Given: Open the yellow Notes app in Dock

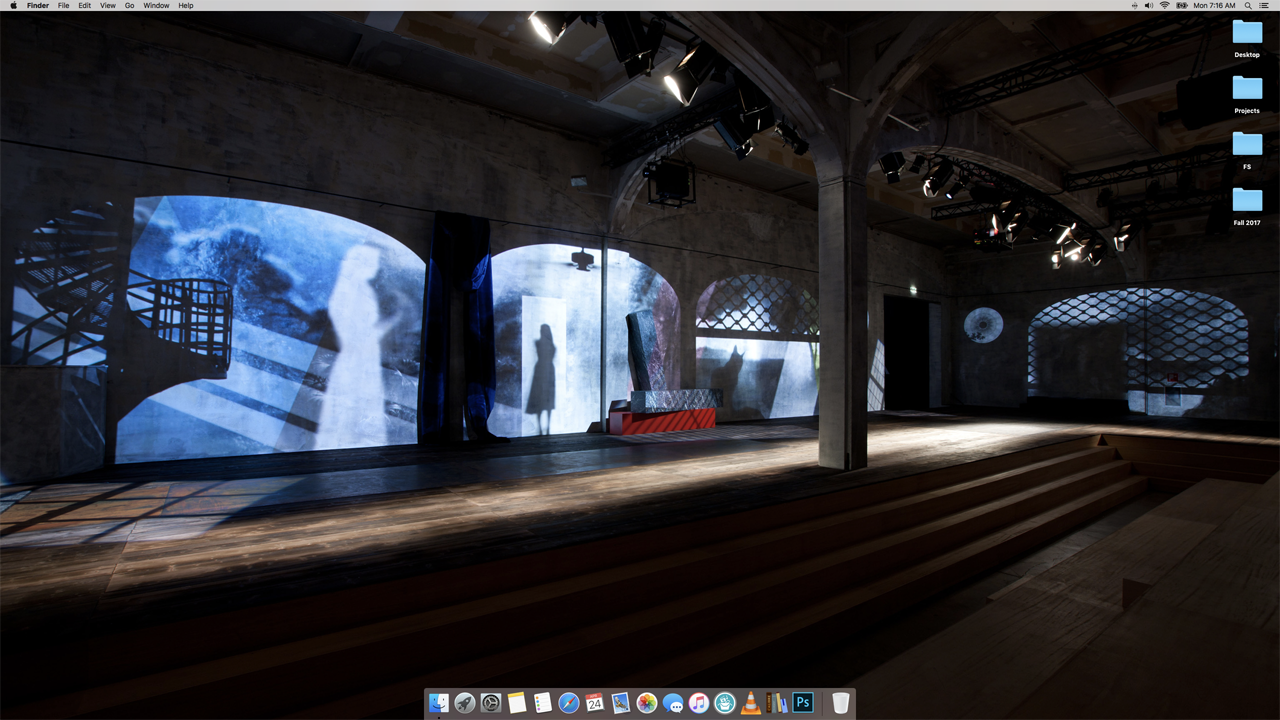Looking at the screenshot, I should pyautogui.click(x=516, y=703).
